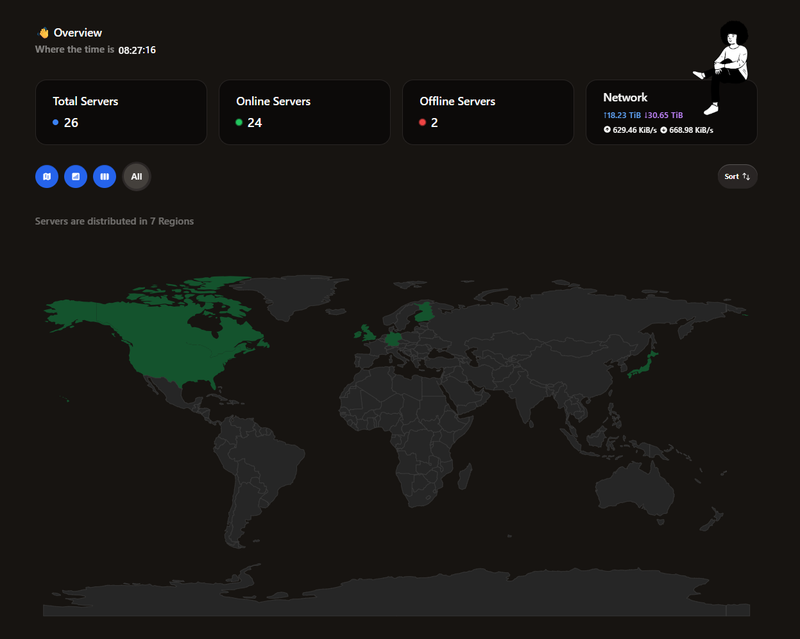Click the 18.23 TiB upload total

click(622, 115)
